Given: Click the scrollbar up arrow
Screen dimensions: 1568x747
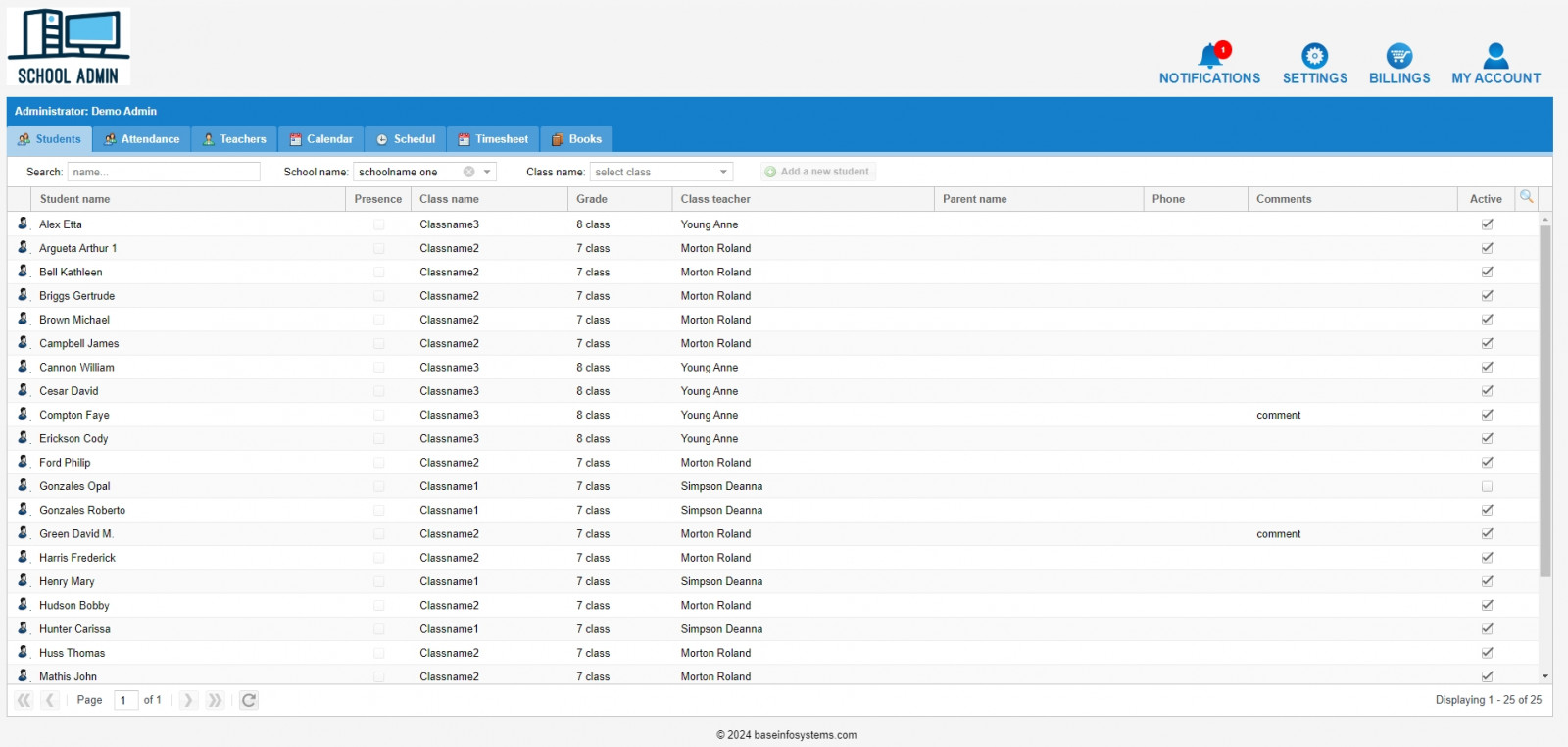Looking at the screenshot, I should [x=1545, y=219].
